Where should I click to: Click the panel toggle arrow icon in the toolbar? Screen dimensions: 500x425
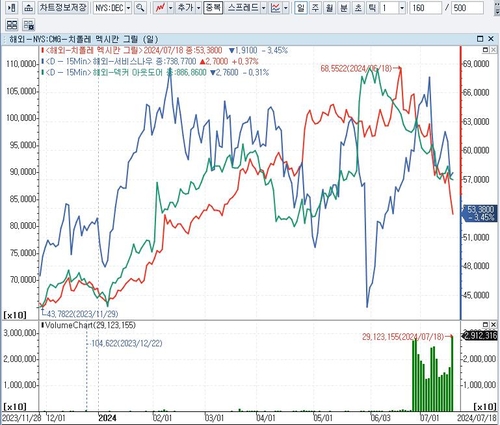12,8
